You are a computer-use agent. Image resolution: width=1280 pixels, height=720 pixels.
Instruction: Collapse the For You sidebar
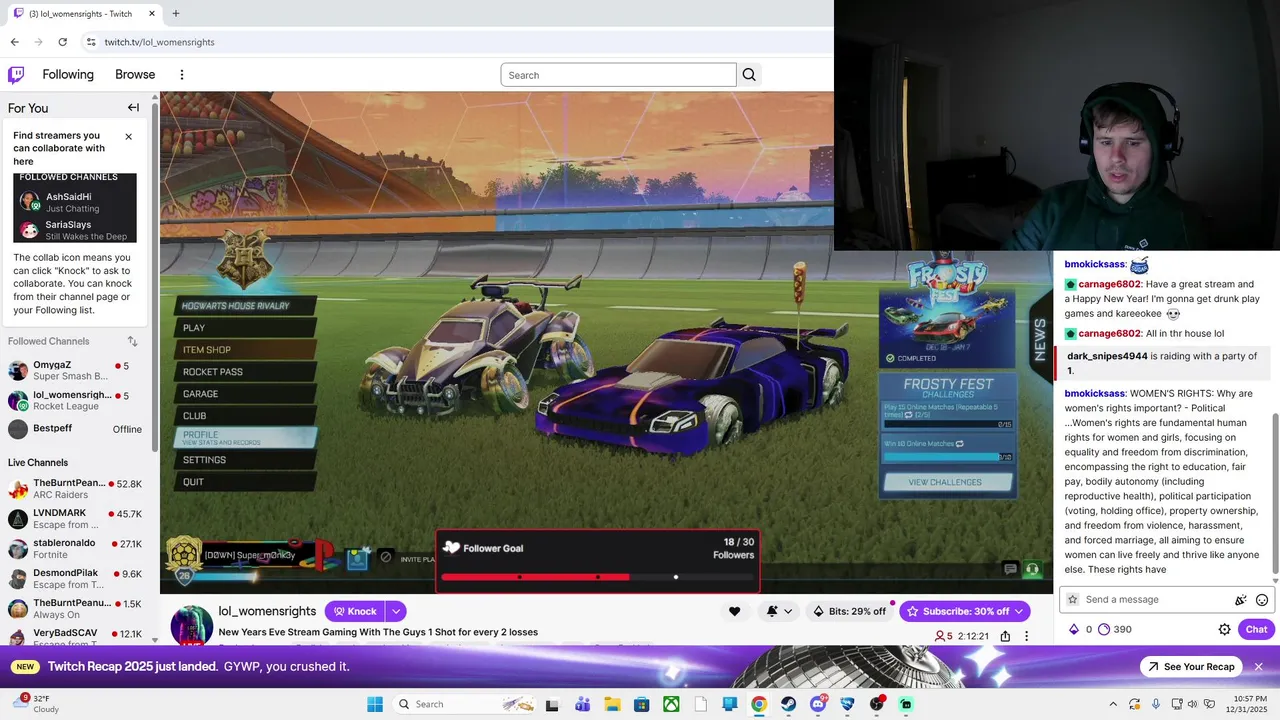point(133,108)
